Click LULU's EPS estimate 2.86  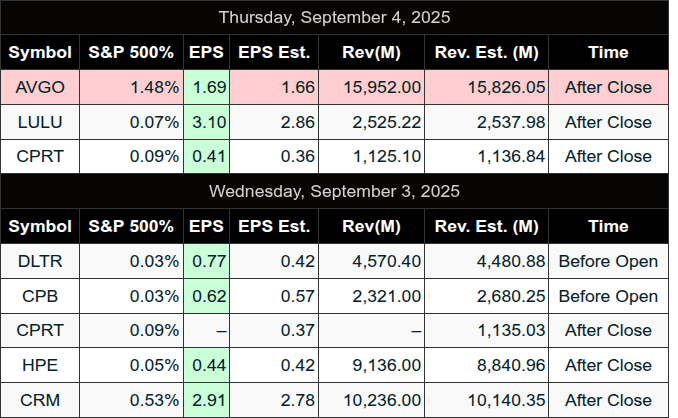pos(274,122)
